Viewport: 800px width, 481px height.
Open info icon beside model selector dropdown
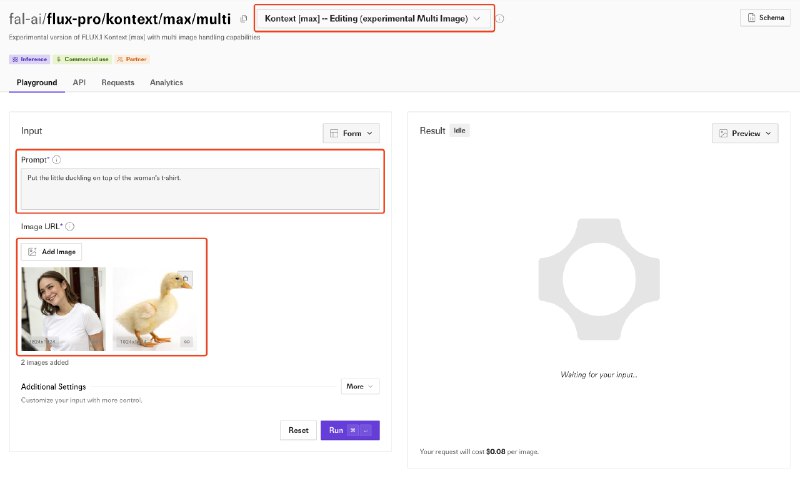point(500,19)
